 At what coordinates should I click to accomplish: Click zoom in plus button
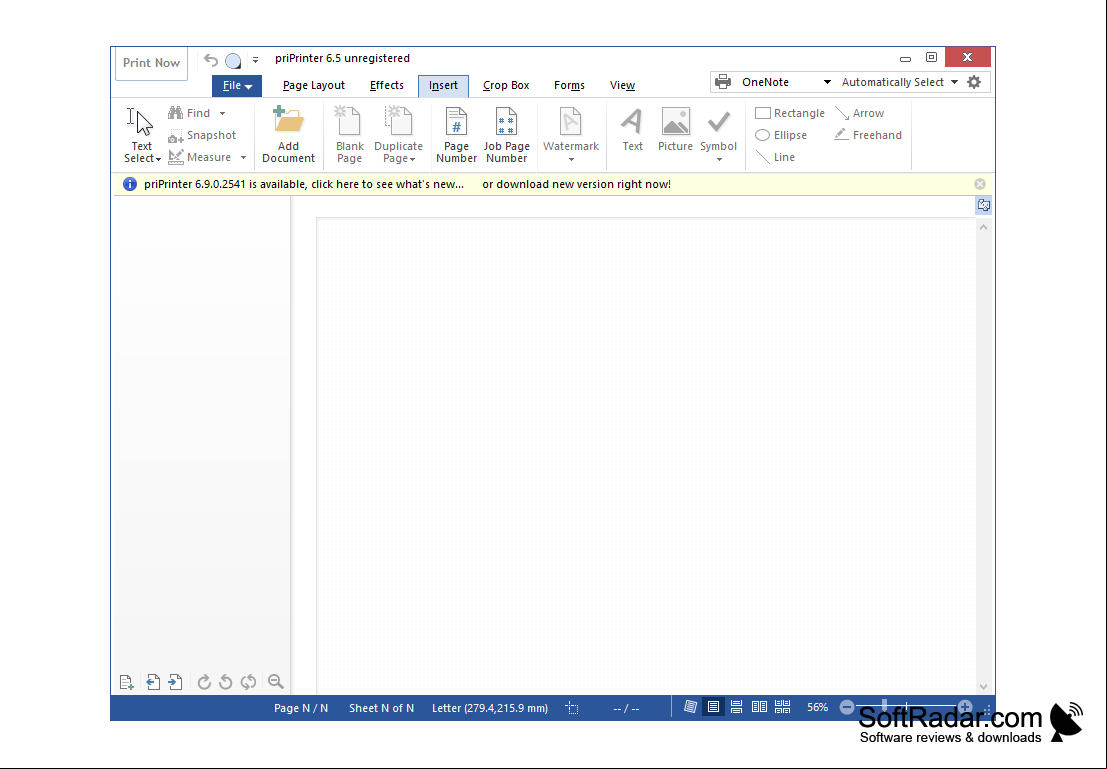[964, 707]
